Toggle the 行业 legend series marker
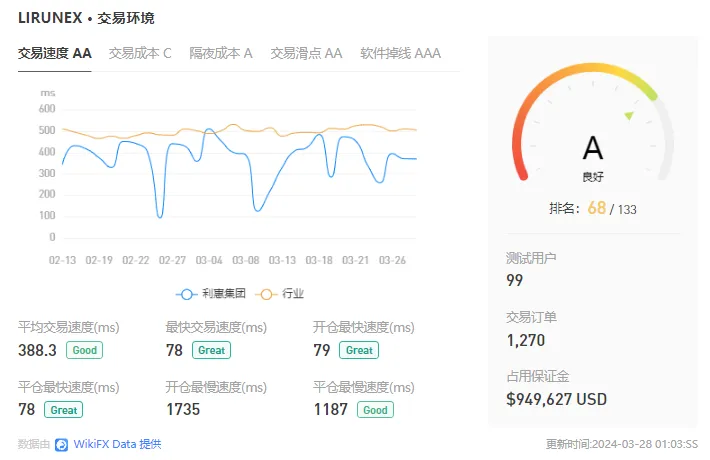 pyautogui.click(x=266, y=294)
